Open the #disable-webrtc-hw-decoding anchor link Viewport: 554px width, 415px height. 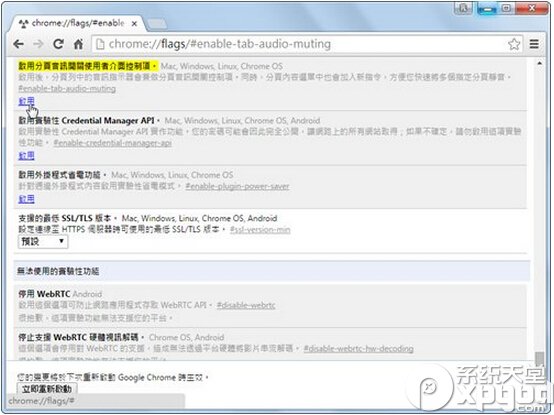(x=358, y=349)
